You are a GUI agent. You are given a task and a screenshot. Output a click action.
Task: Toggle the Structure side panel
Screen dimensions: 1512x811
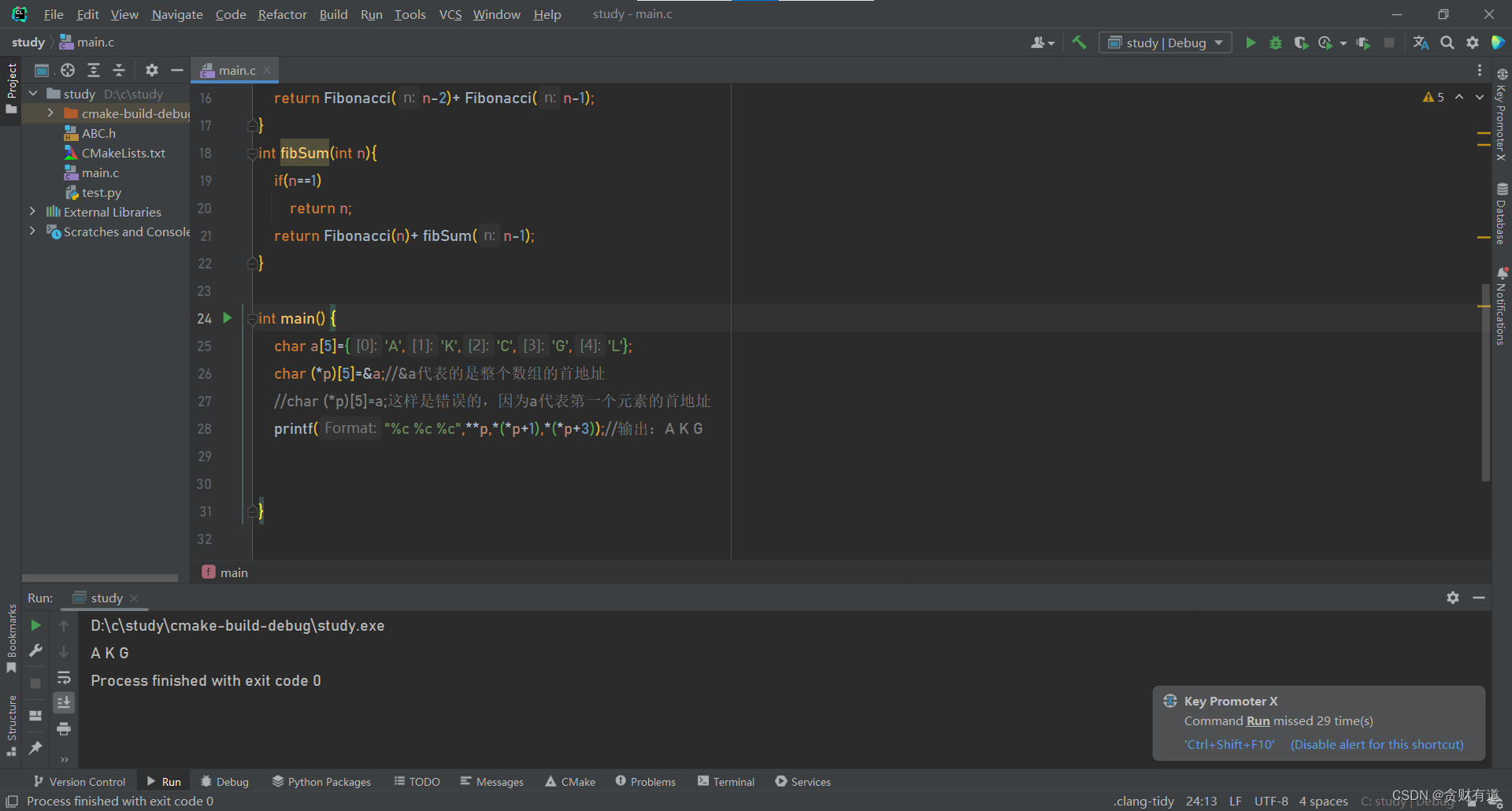tap(11, 726)
